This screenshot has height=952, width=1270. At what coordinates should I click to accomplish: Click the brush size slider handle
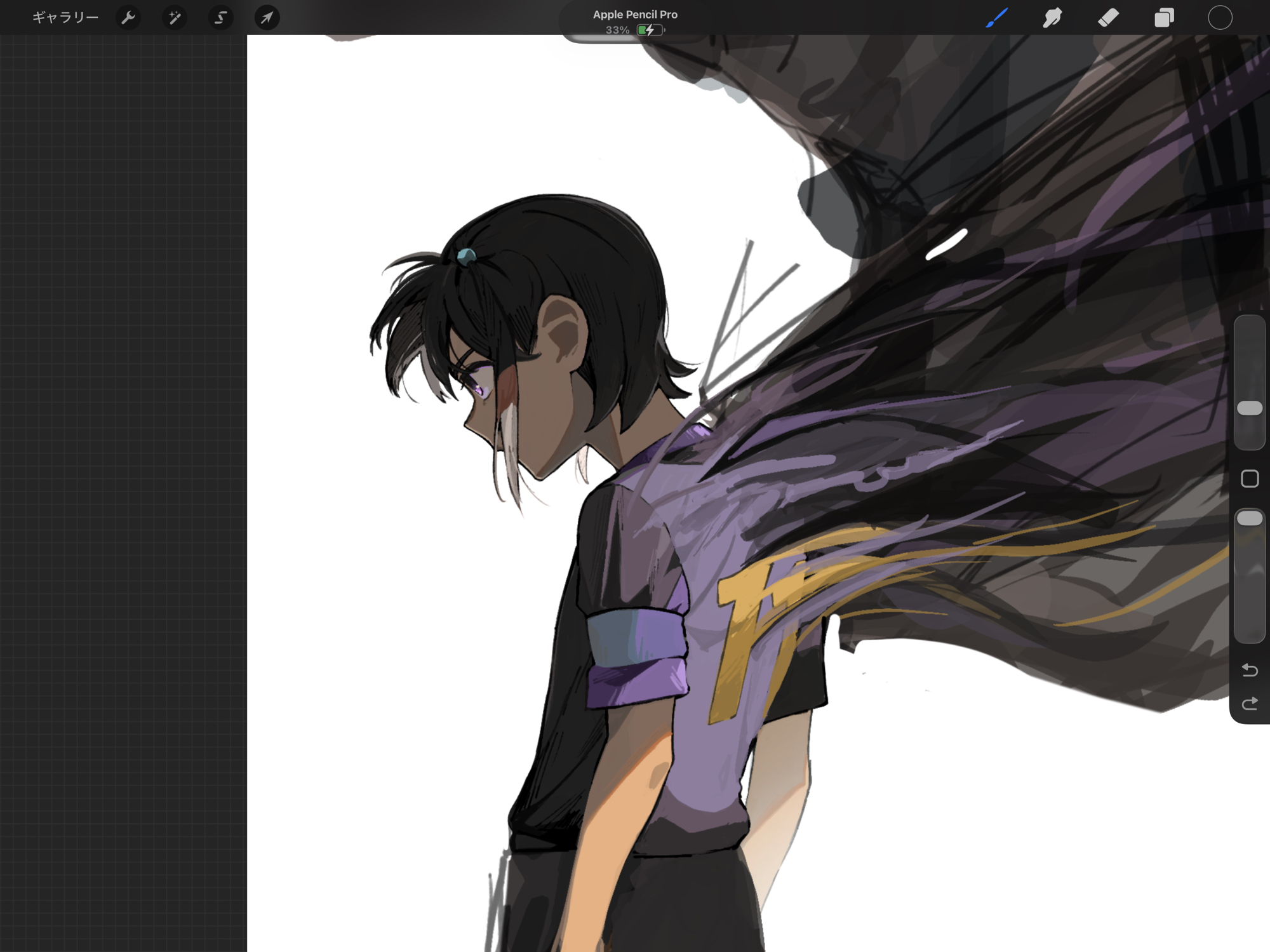(x=1249, y=408)
